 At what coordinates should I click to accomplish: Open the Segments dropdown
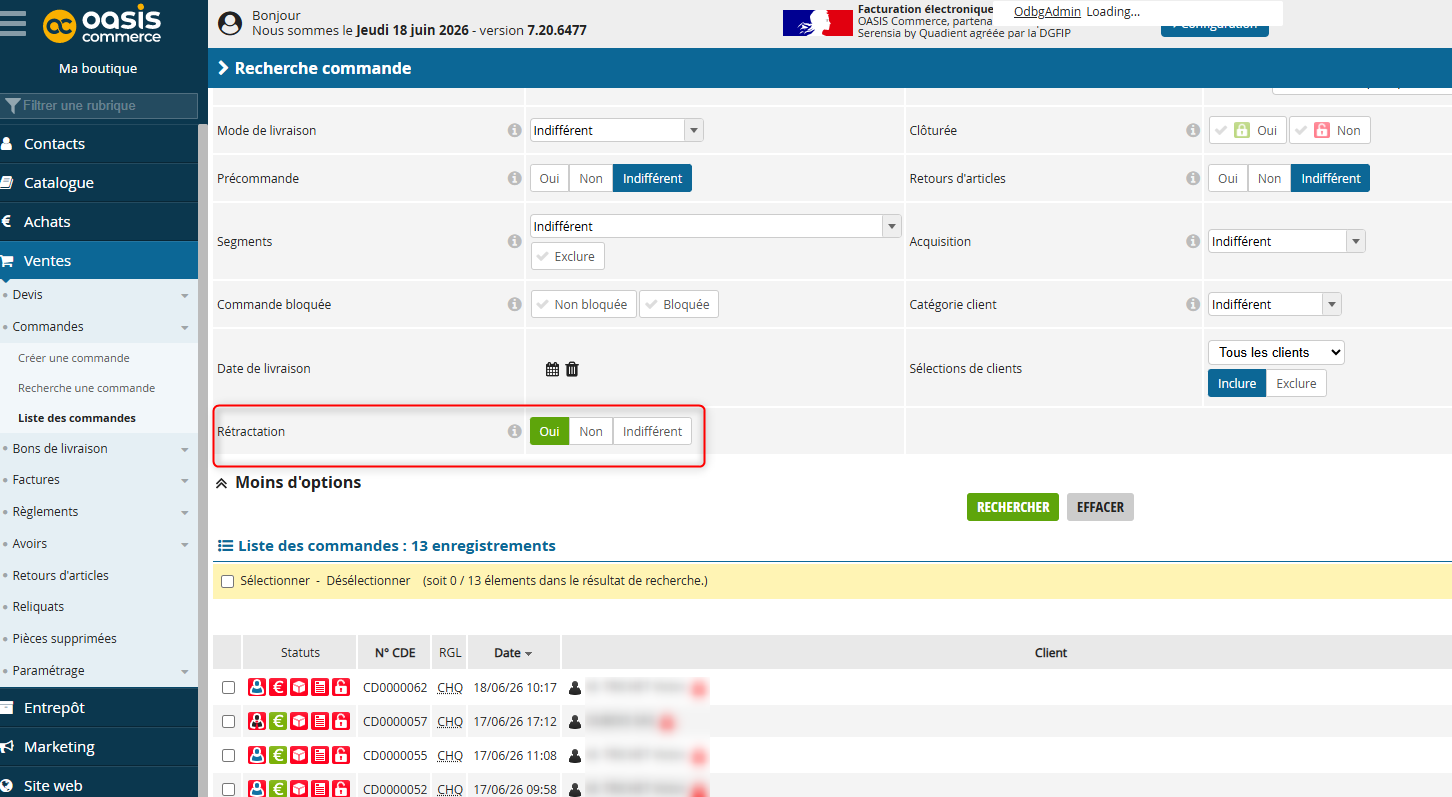(x=715, y=226)
